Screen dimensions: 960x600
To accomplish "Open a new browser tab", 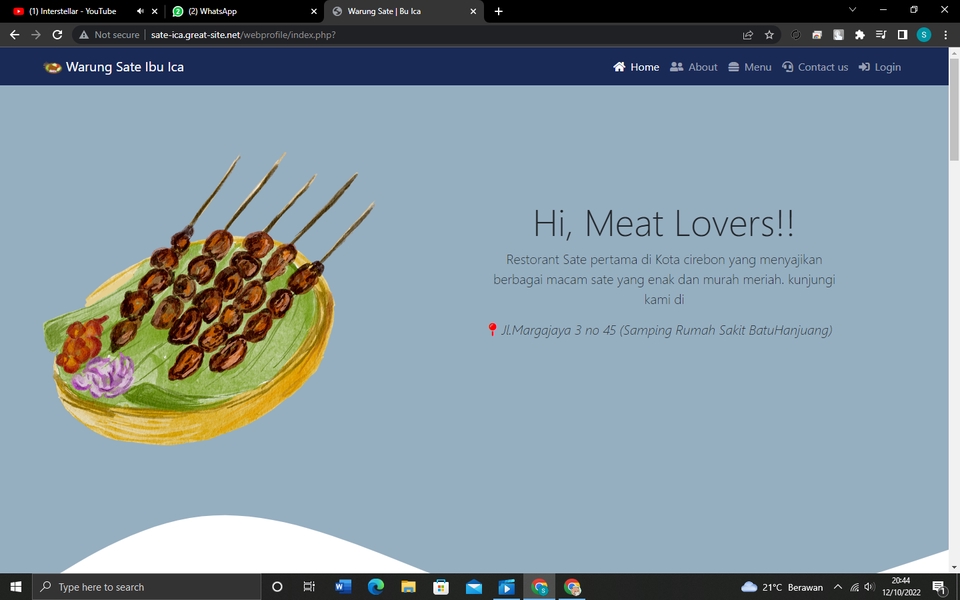I will (498, 11).
